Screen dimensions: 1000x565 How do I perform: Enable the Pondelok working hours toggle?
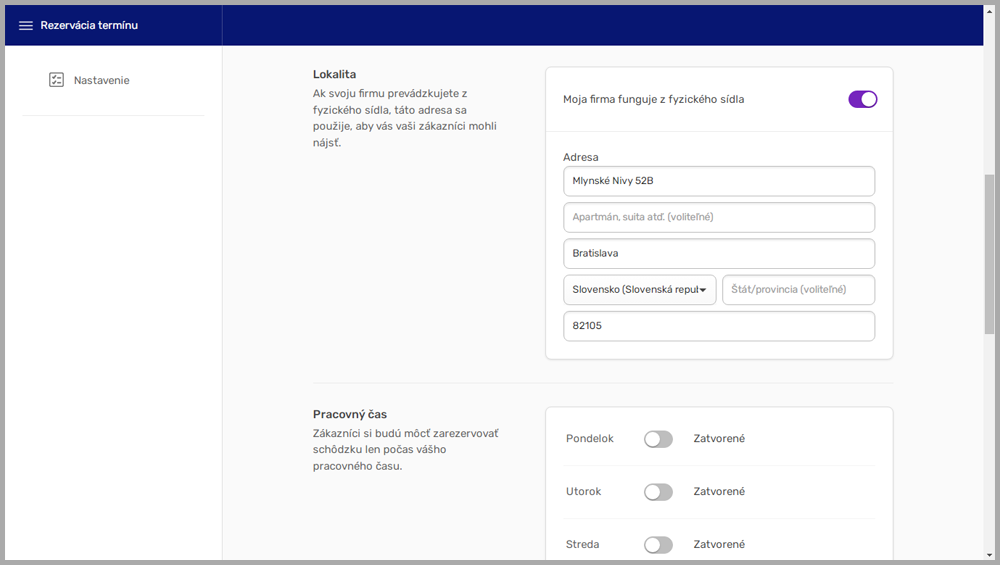658,439
